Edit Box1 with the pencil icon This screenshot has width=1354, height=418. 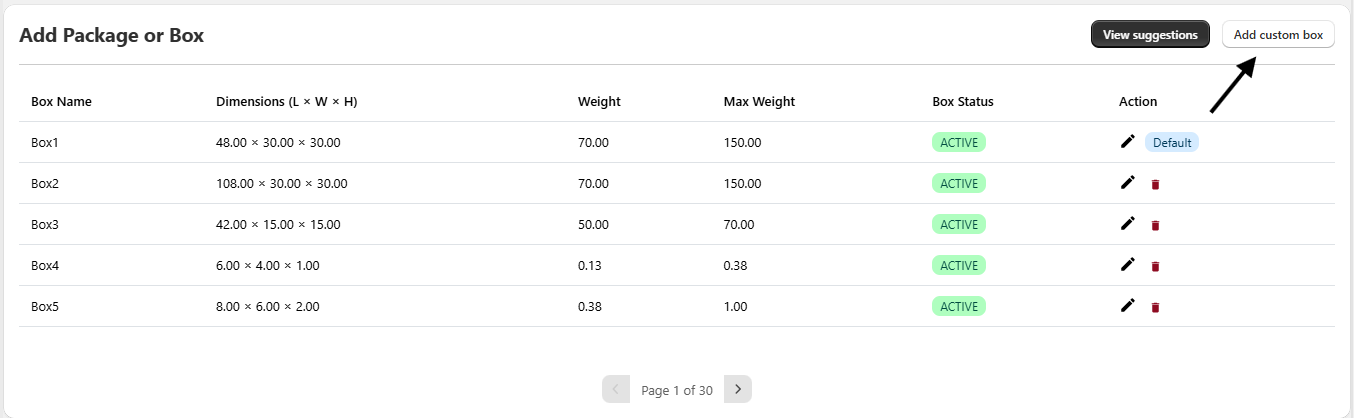1128,142
